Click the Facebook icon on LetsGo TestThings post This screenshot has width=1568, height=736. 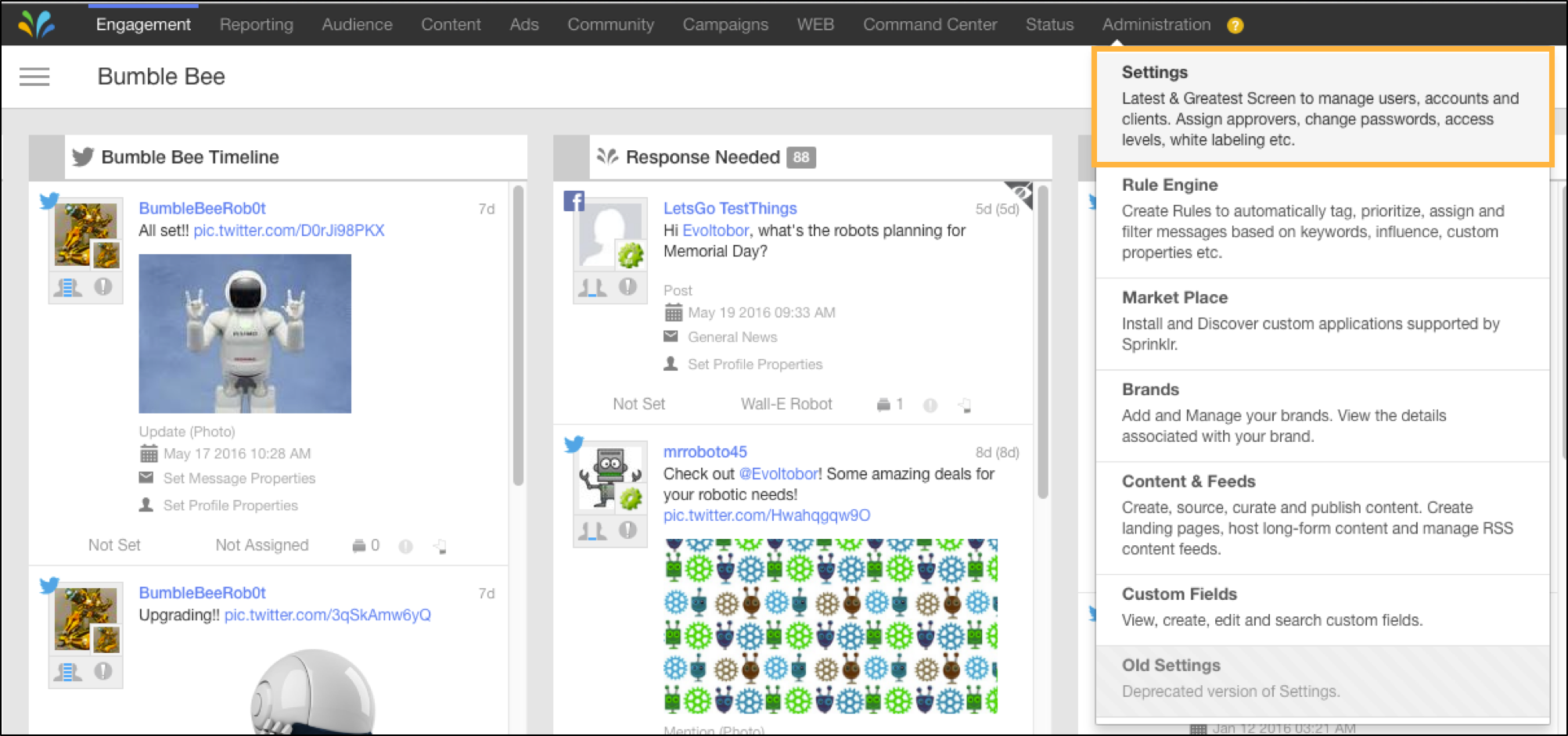pos(574,202)
